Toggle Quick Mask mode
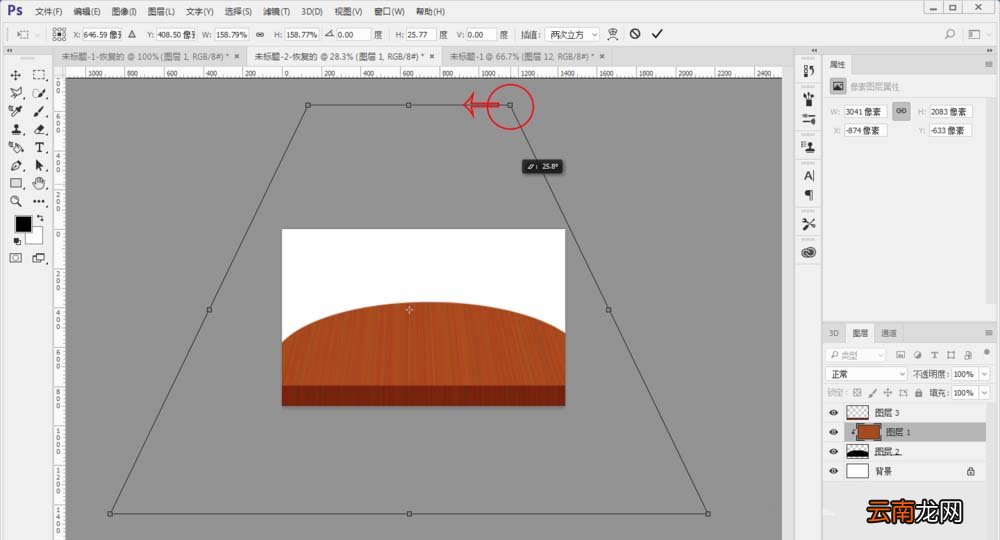Screen dimensions: 1000x540 (15, 258)
